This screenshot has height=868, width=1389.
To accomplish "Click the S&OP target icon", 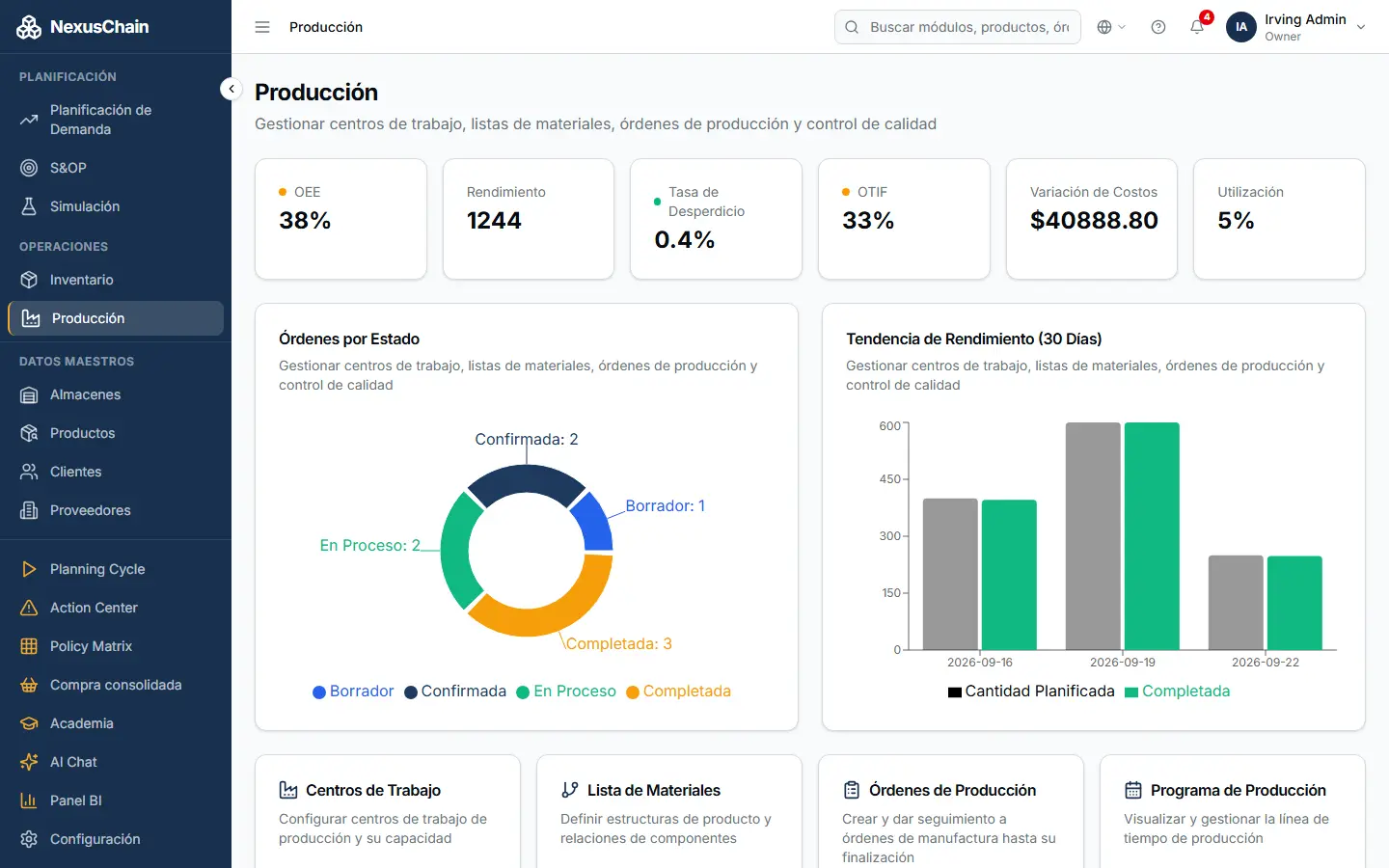I will click(x=29, y=168).
